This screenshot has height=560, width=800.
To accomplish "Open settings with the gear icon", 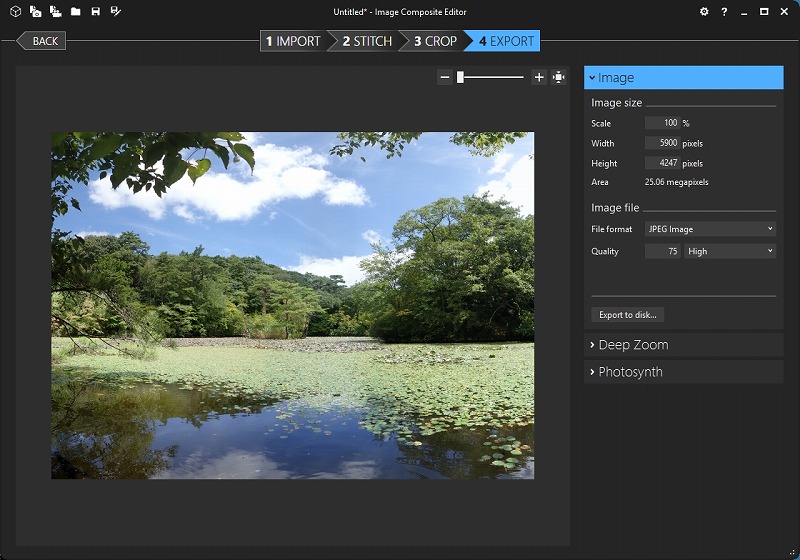I will [704, 11].
